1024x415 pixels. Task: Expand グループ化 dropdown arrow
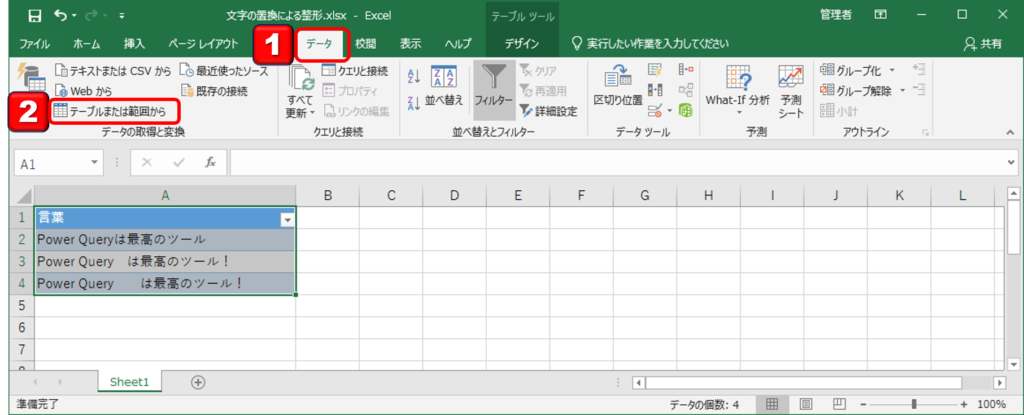pos(892,70)
